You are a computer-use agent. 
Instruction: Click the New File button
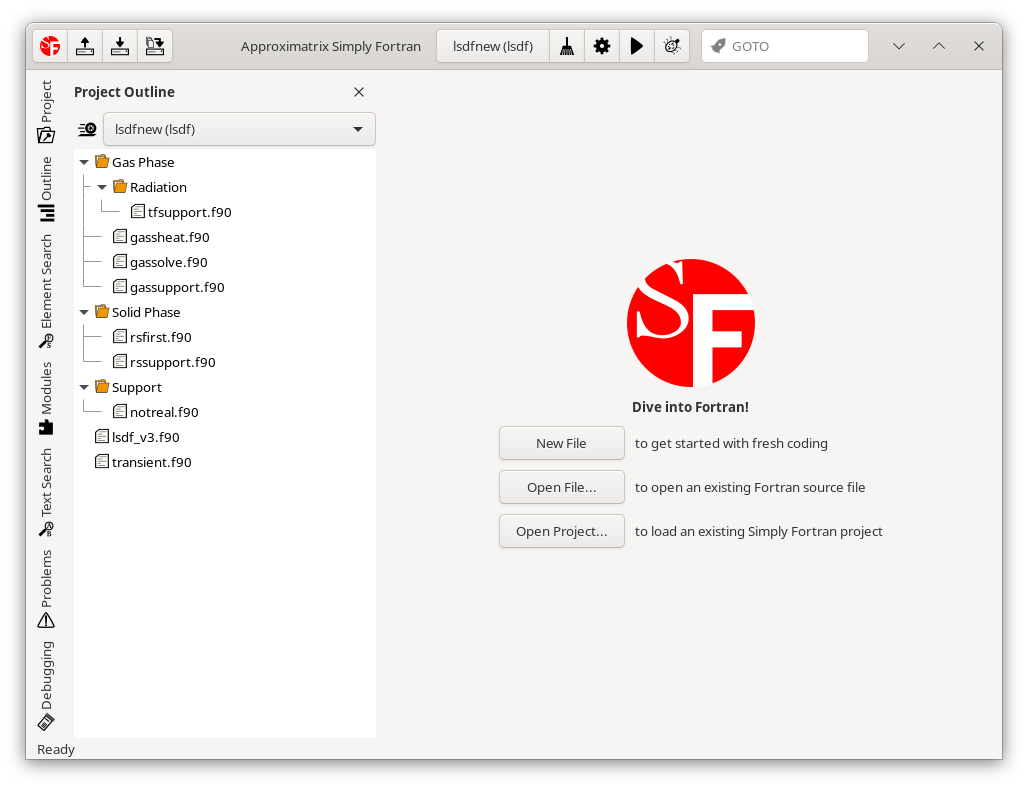[x=562, y=443]
